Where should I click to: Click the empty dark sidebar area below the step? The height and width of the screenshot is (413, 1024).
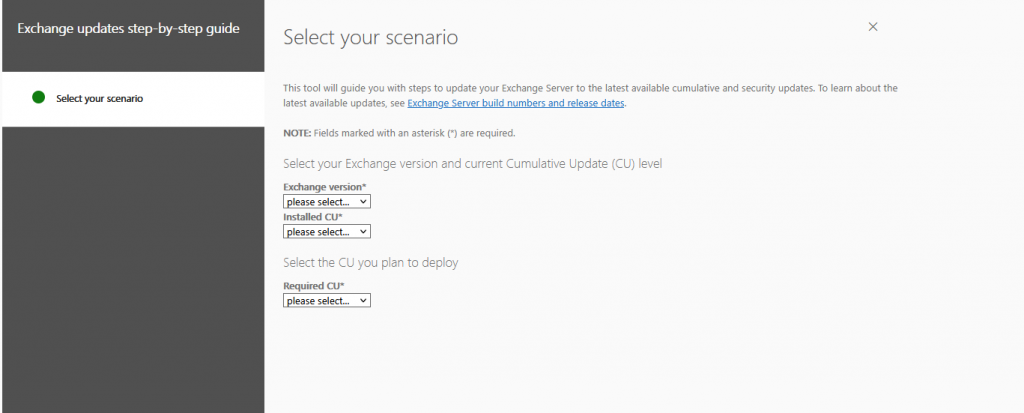tap(133, 269)
